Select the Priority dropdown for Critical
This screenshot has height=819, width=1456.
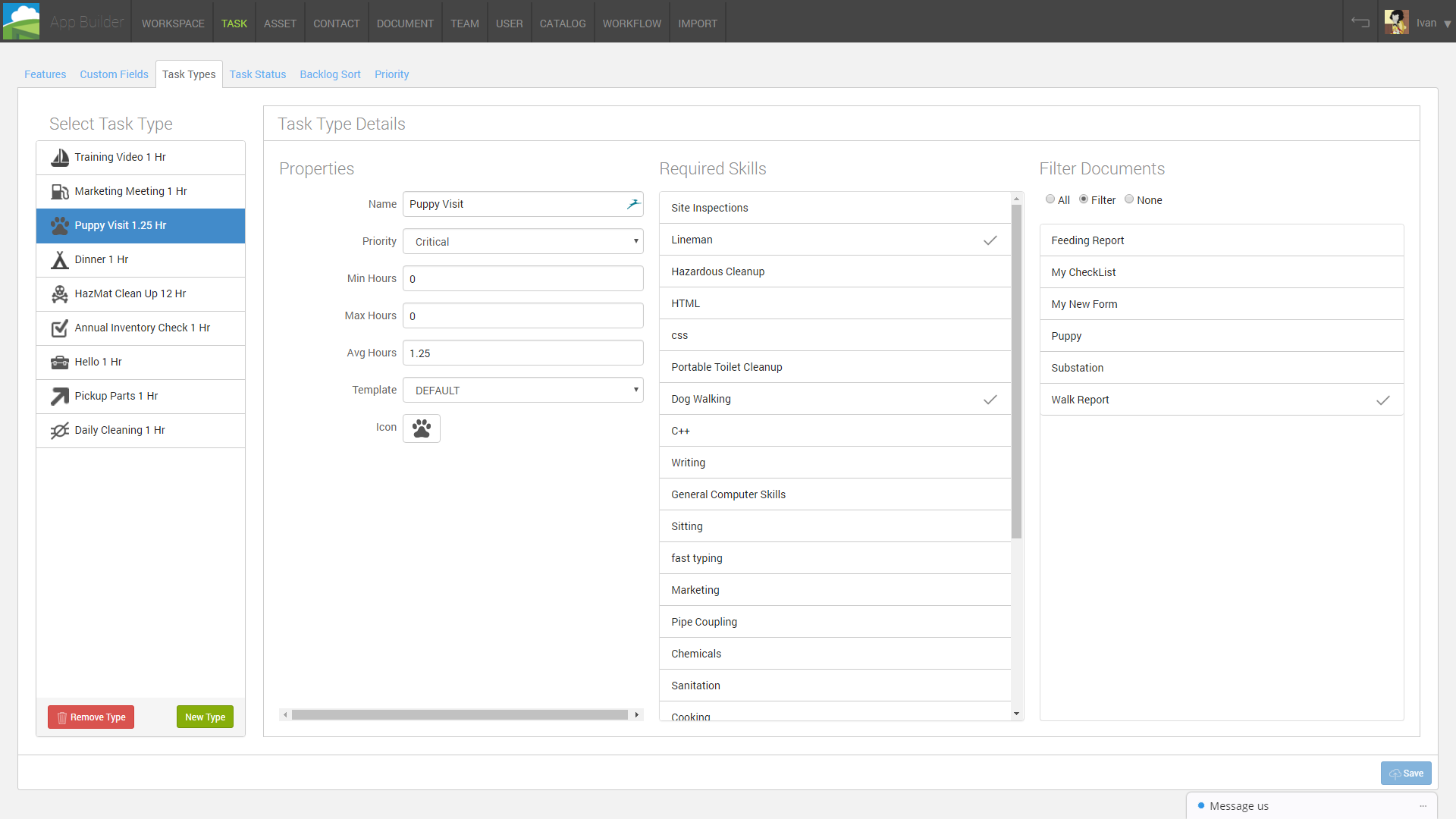click(x=523, y=241)
